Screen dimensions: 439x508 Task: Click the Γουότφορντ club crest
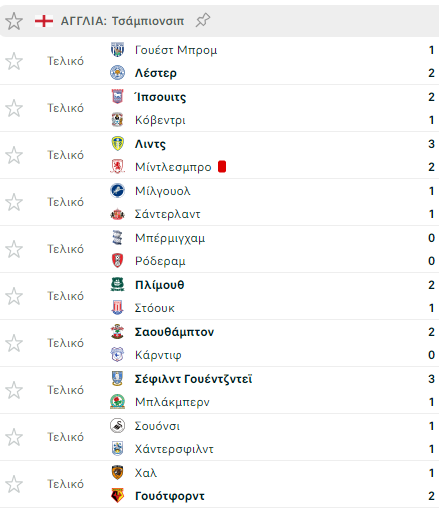coord(117,496)
